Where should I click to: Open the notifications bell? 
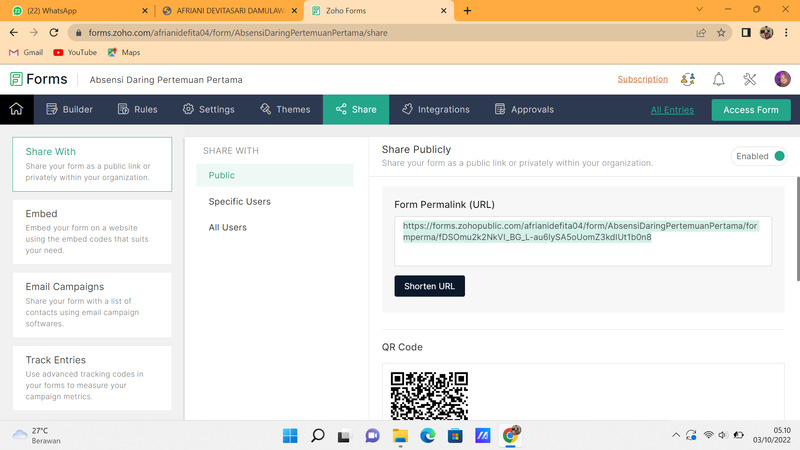[718, 79]
